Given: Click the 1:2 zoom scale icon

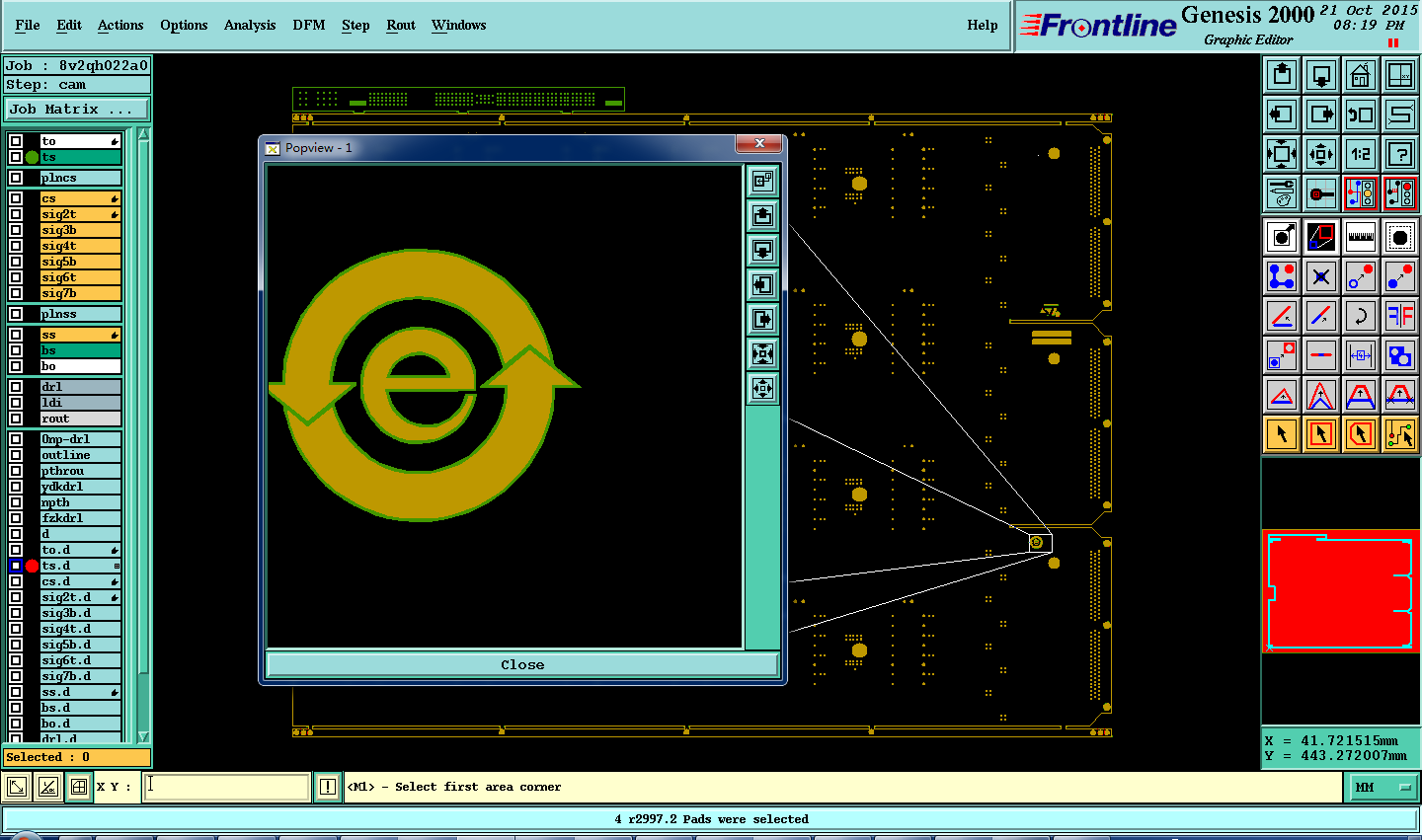Looking at the screenshot, I should [1361, 154].
